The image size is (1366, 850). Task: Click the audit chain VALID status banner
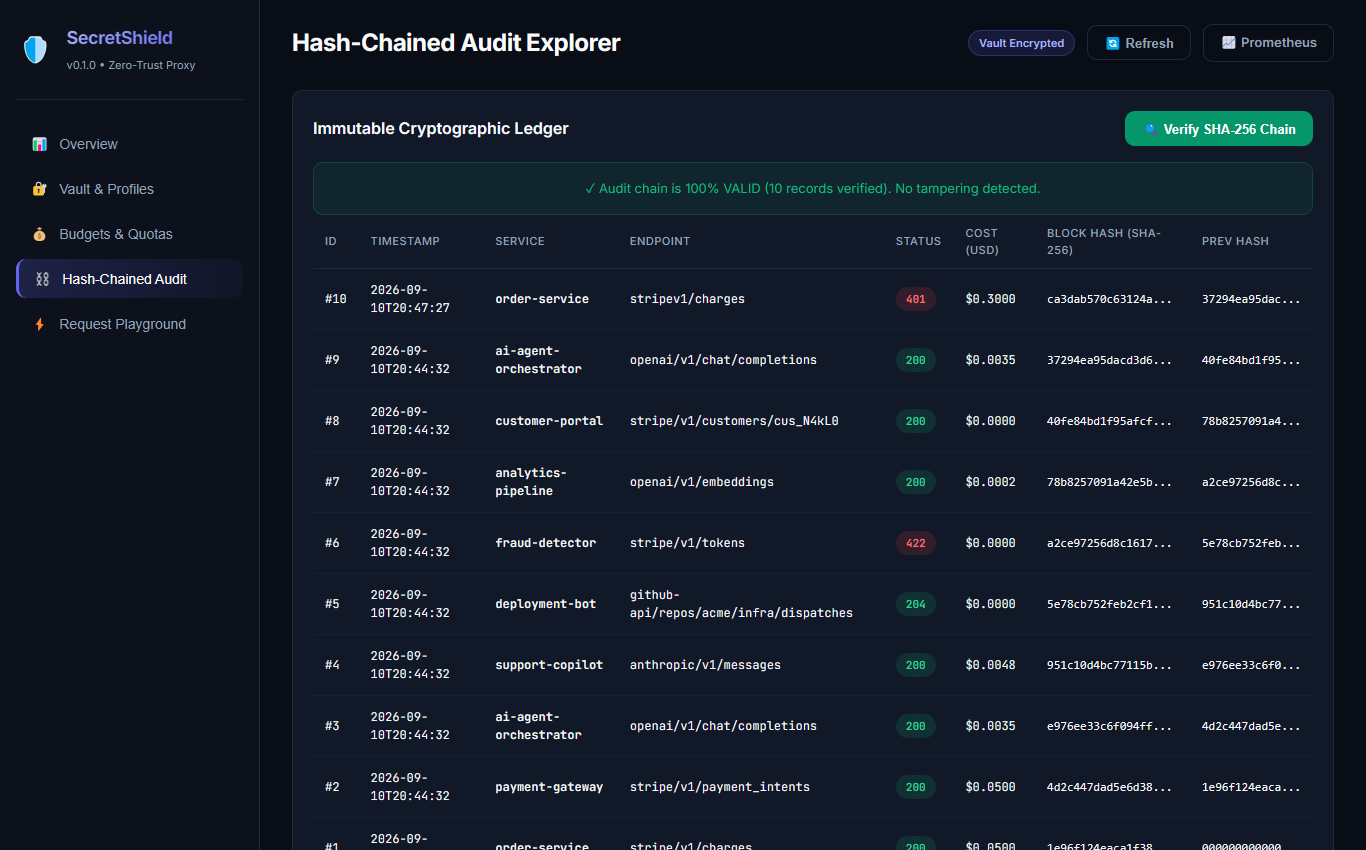[812, 188]
